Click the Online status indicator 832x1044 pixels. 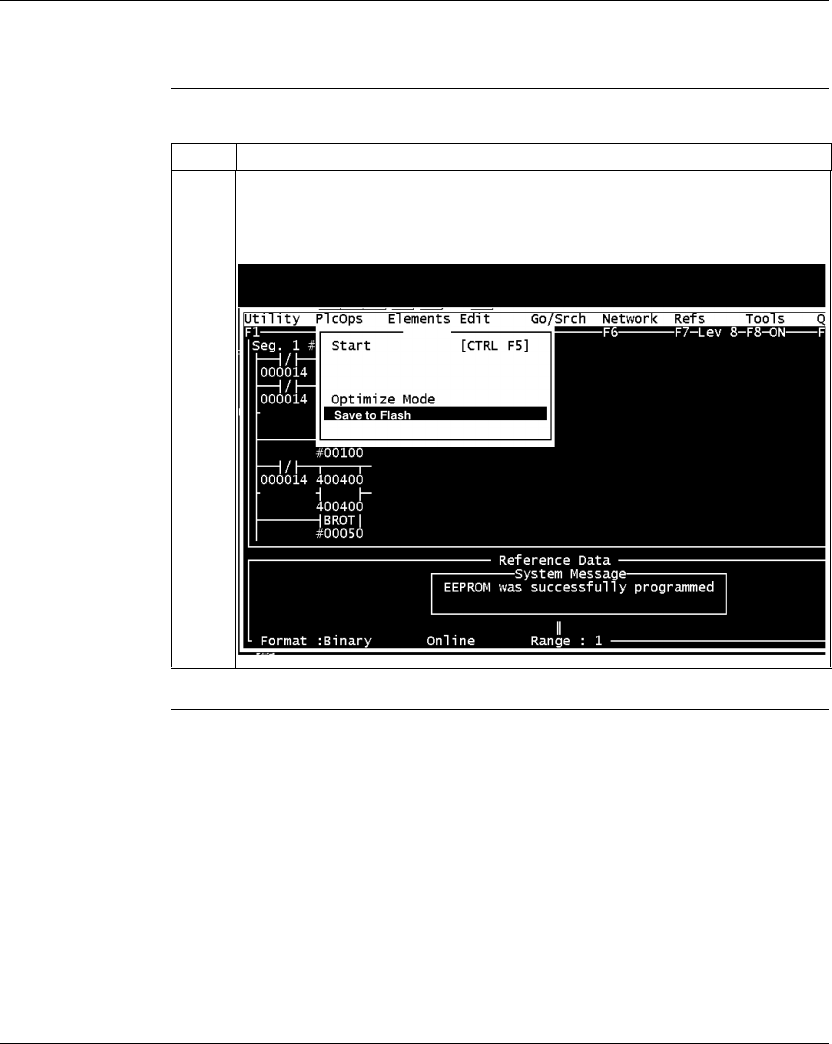451,641
